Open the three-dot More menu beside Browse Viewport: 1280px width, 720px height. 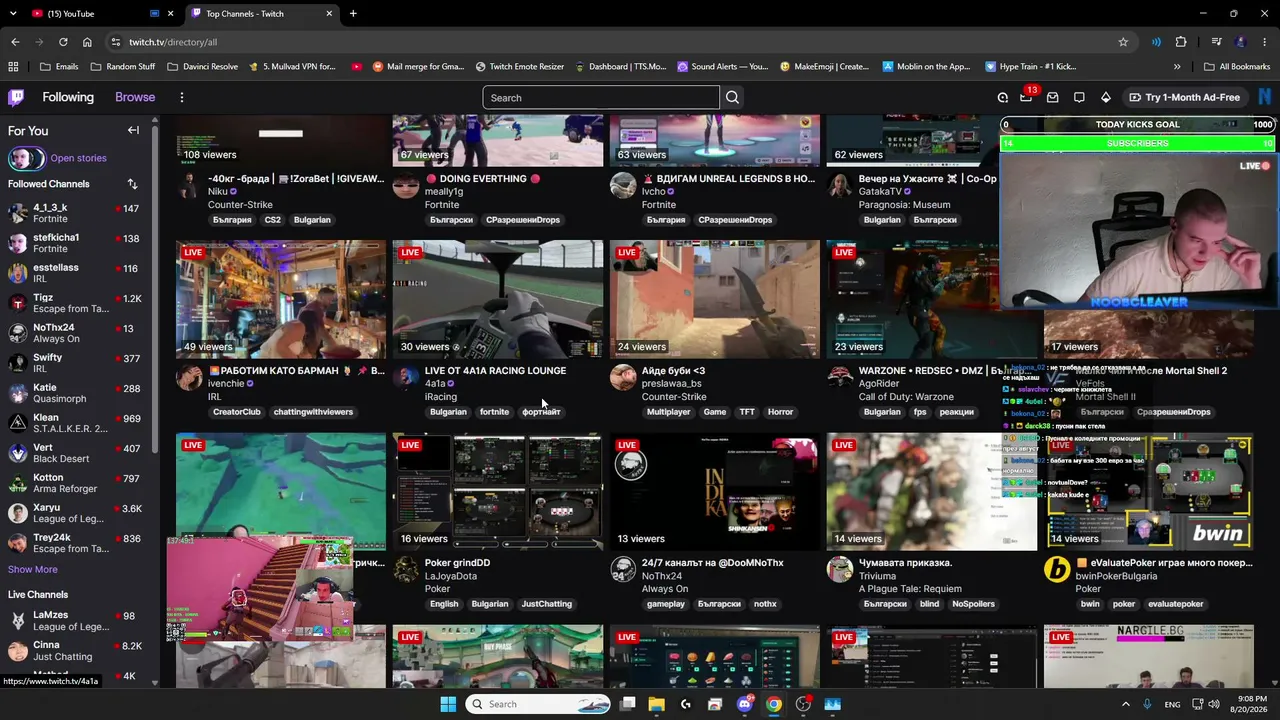(x=181, y=97)
